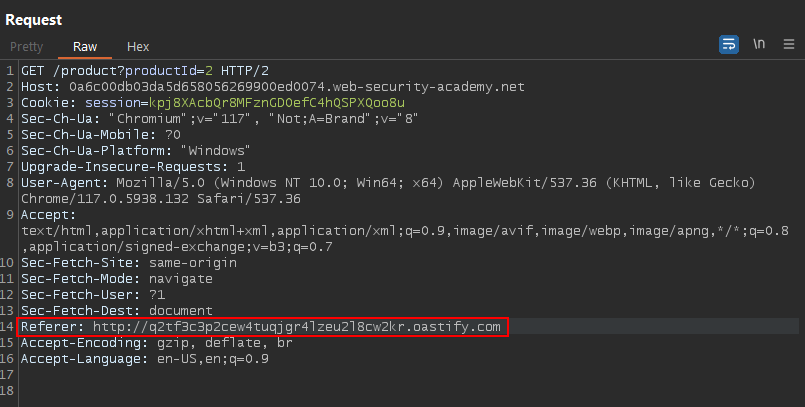Click the Sec-Fetch-Mode: navigate line

coord(117,279)
